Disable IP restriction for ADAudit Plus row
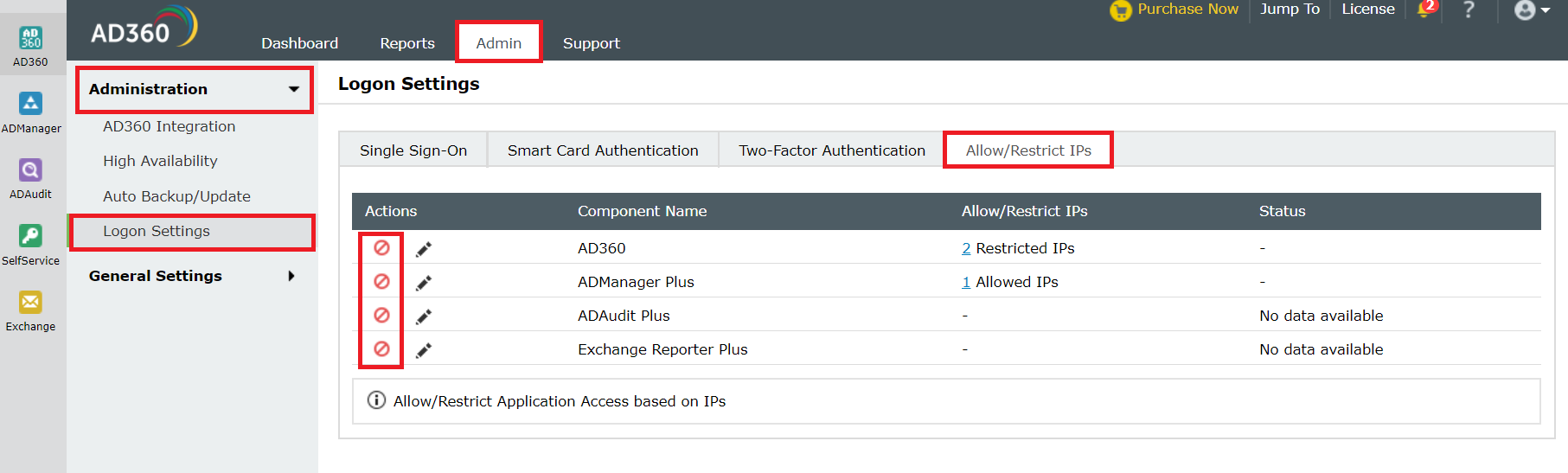Viewport: 1568px width, 473px height. point(381,316)
